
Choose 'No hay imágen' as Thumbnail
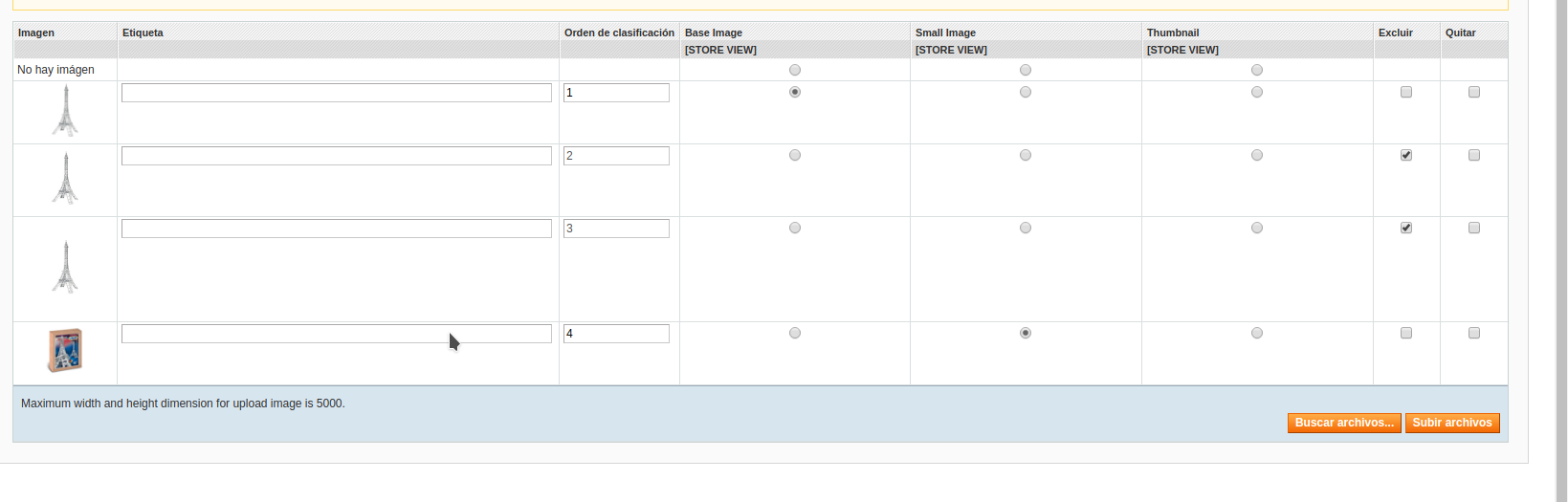pos(1257,70)
